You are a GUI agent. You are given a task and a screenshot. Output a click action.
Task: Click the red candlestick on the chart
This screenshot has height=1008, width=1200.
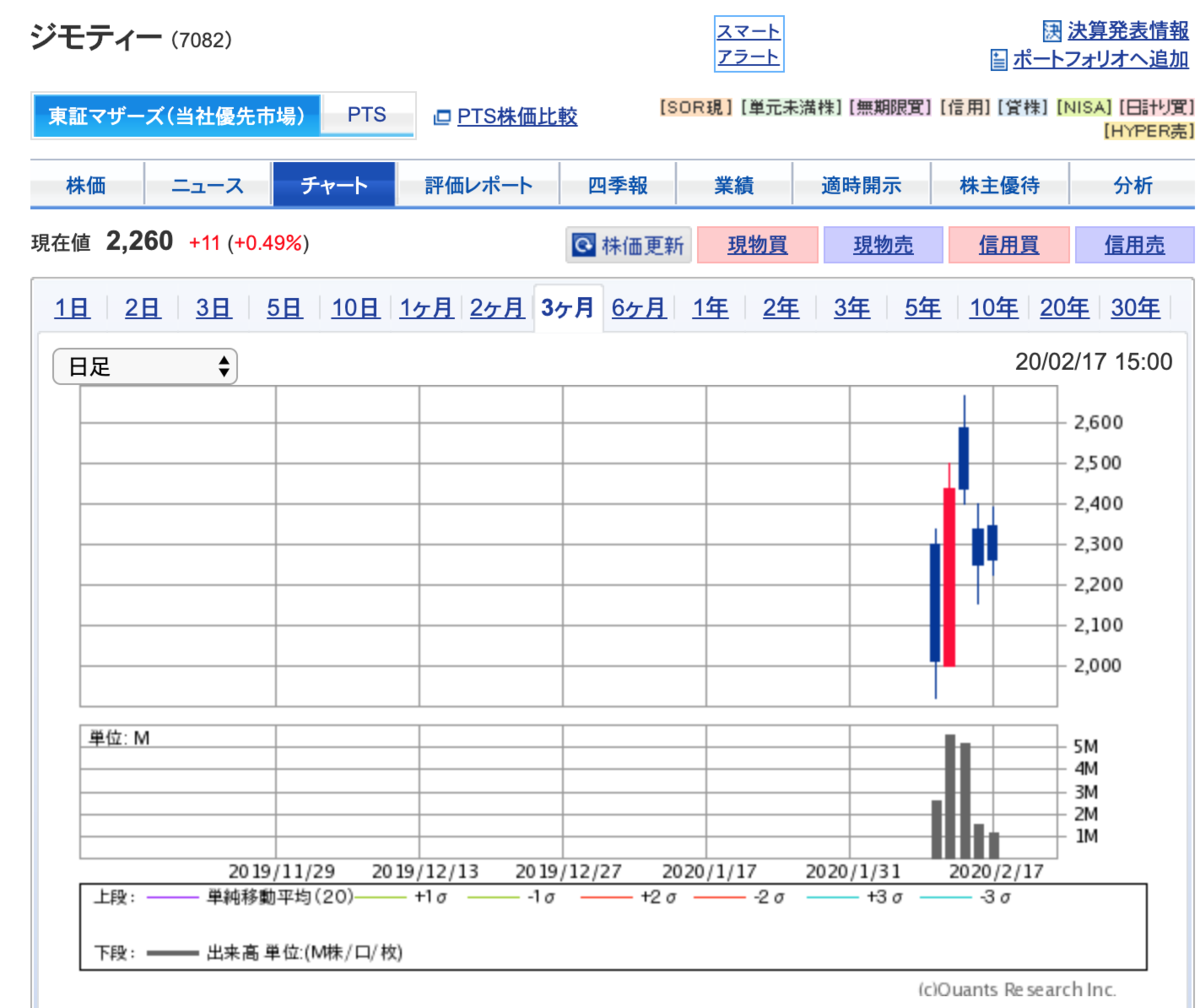(949, 577)
